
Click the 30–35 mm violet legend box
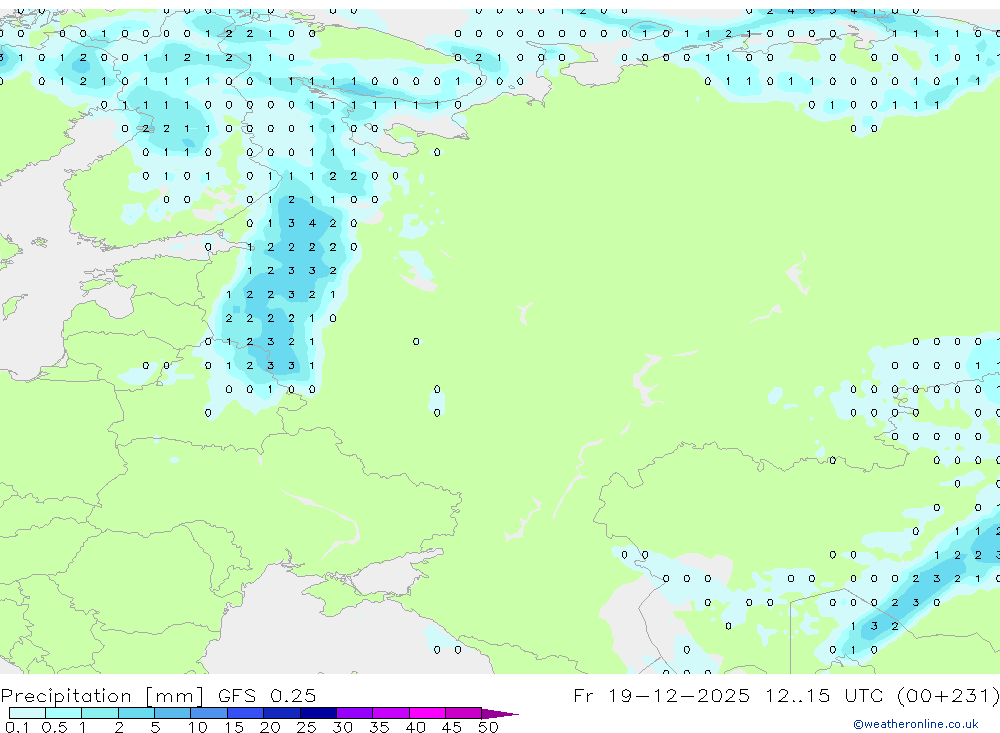(x=355, y=713)
